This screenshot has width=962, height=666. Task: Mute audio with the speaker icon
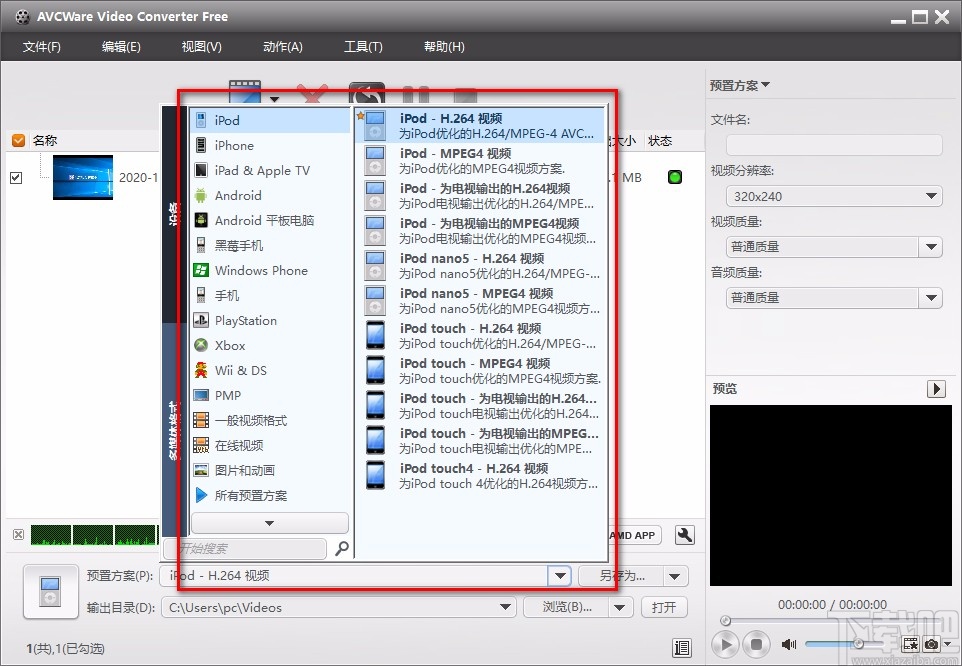788,644
